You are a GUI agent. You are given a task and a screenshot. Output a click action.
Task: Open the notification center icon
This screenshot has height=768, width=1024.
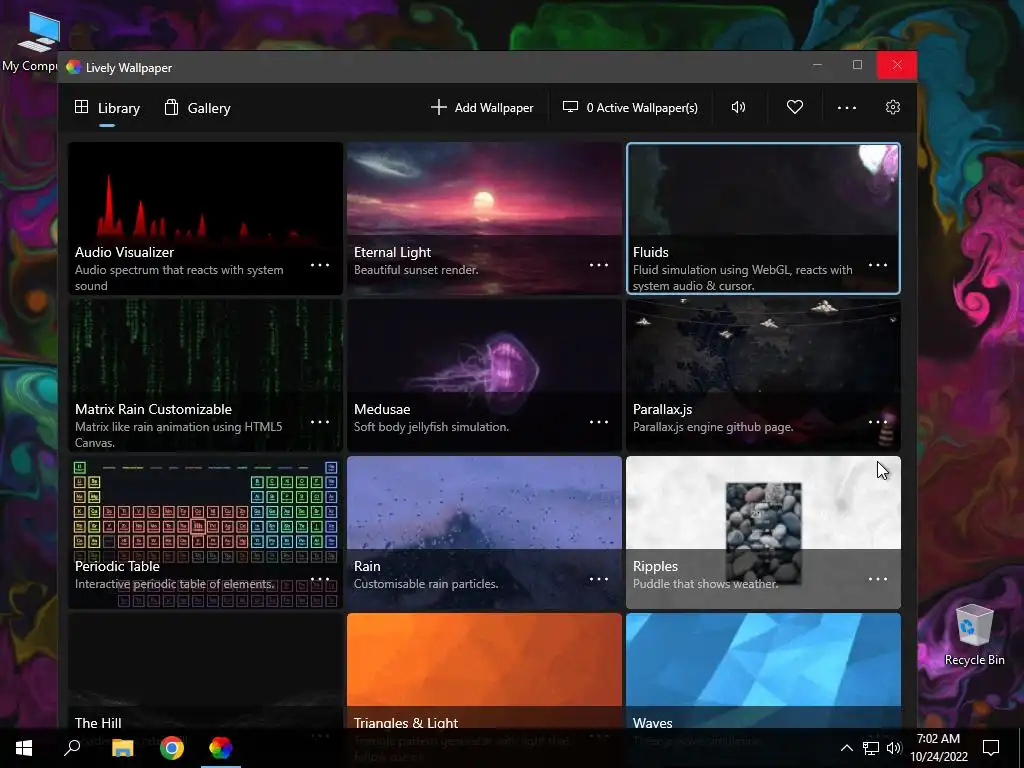pos(991,748)
